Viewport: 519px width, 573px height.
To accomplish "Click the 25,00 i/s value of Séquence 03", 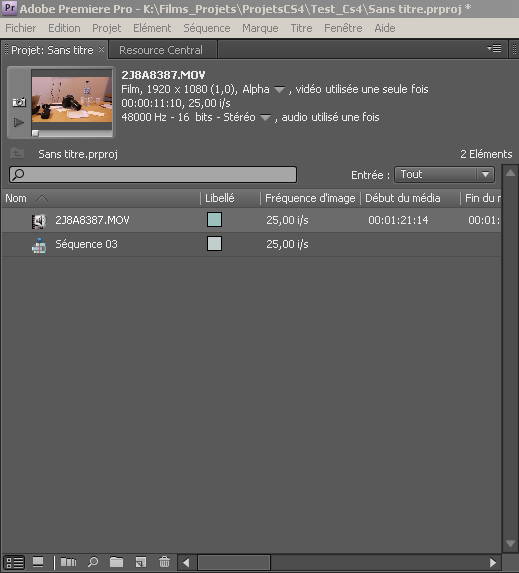I will 287,244.
